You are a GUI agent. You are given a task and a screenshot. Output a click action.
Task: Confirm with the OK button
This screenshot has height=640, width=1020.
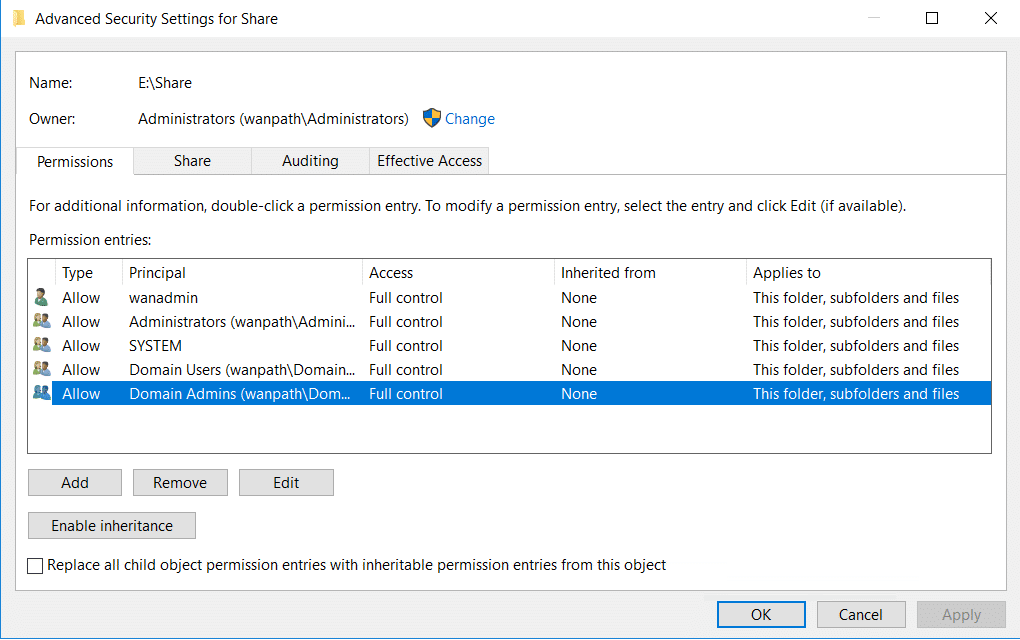click(761, 615)
